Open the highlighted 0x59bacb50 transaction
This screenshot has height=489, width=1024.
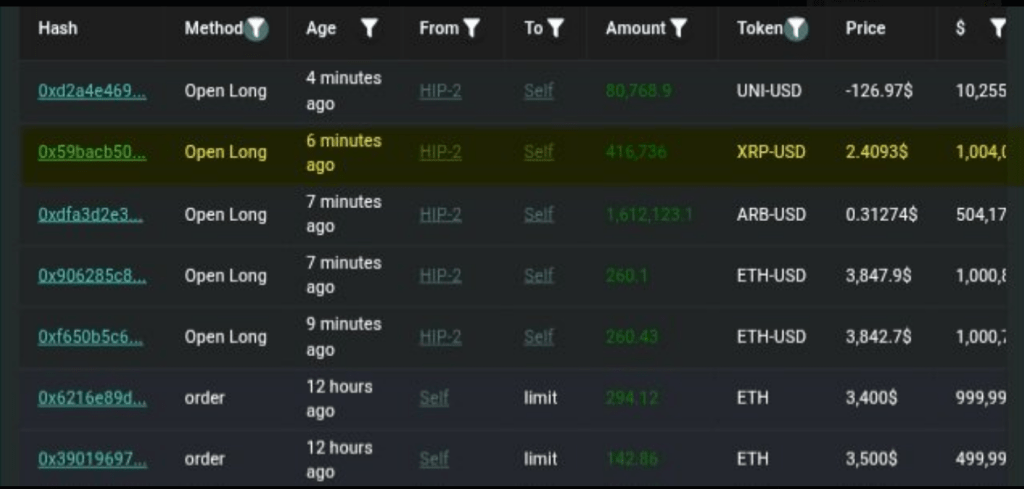point(92,152)
